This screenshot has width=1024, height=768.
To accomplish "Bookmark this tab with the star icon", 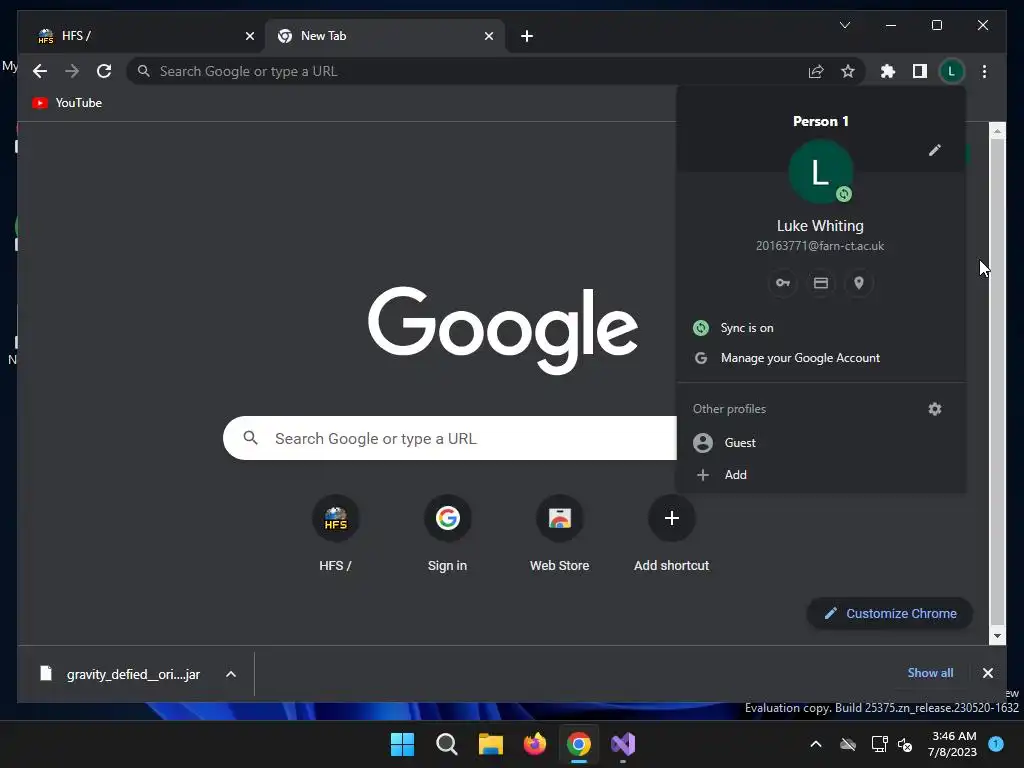I will [x=848, y=71].
